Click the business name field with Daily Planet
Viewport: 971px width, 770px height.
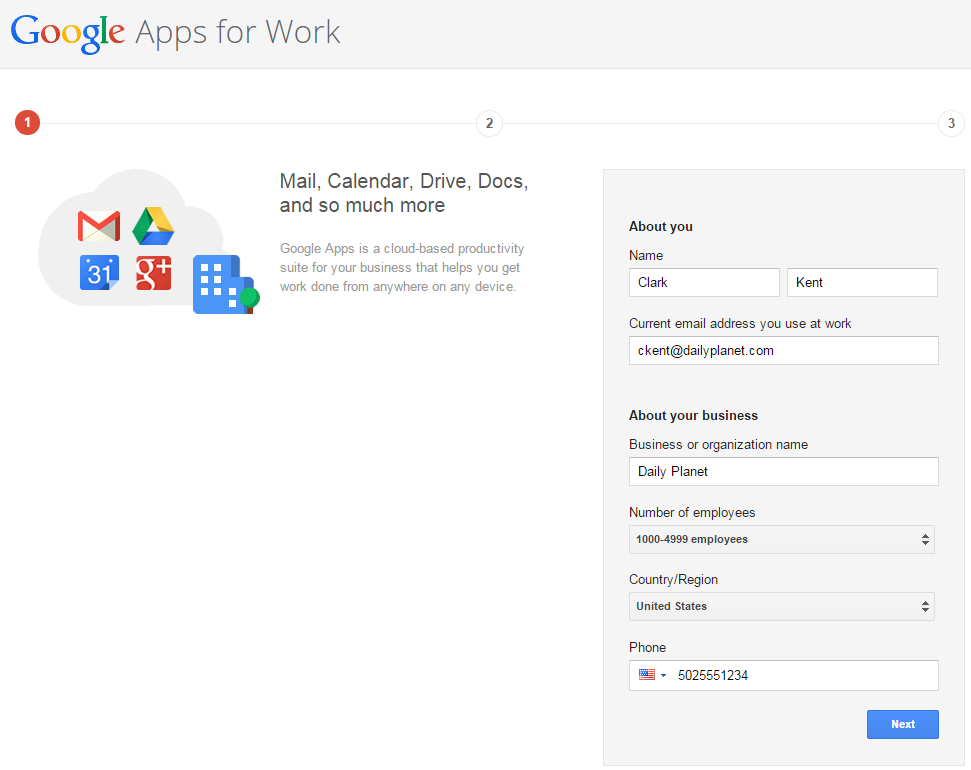(783, 471)
